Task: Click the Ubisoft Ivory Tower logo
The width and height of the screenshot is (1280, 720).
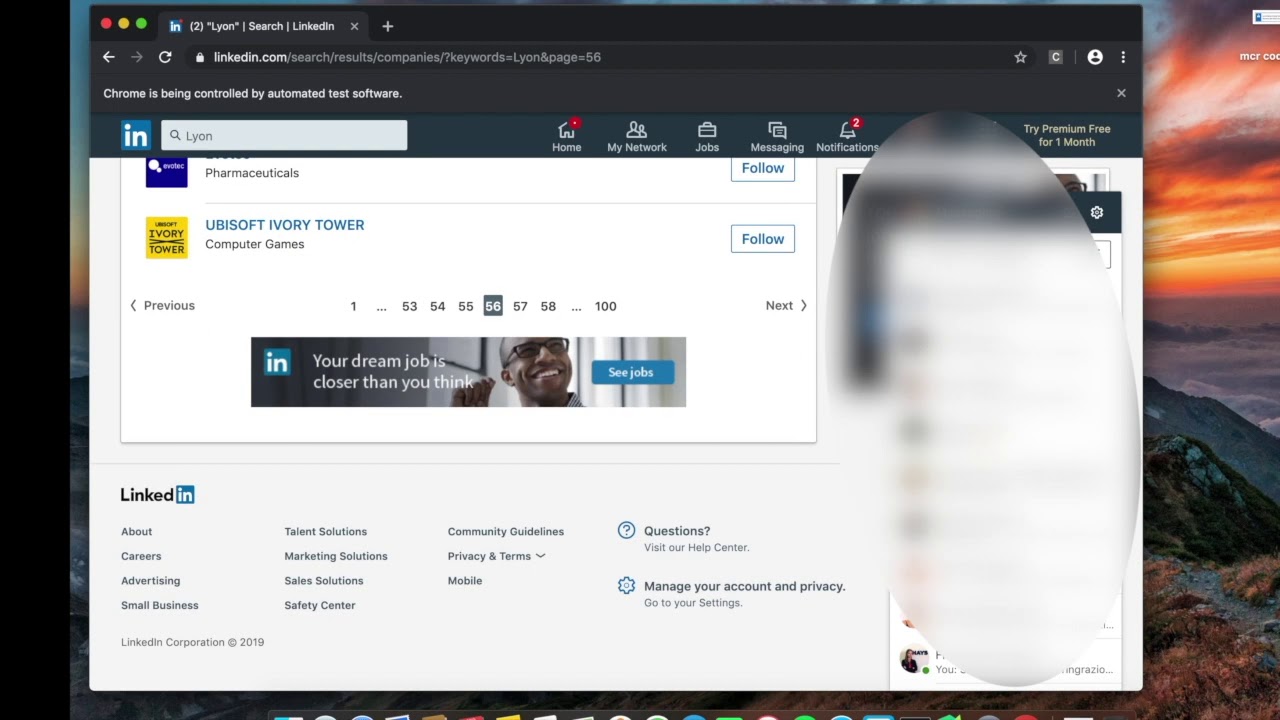Action: [167, 238]
